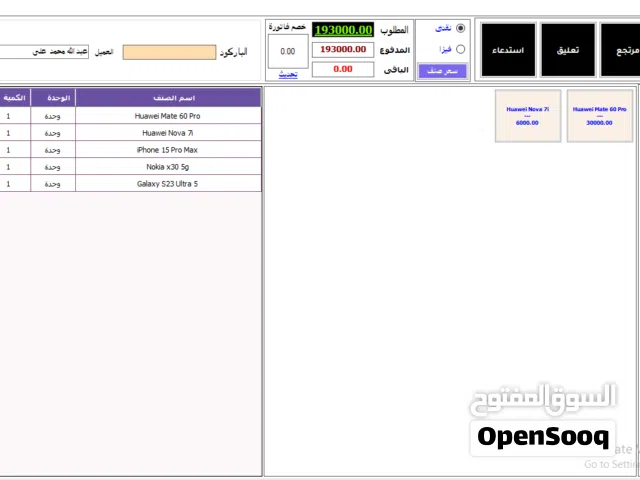Click the الباركود barcode input field
This screenshot has width=640, height=480.
(169, 52)
